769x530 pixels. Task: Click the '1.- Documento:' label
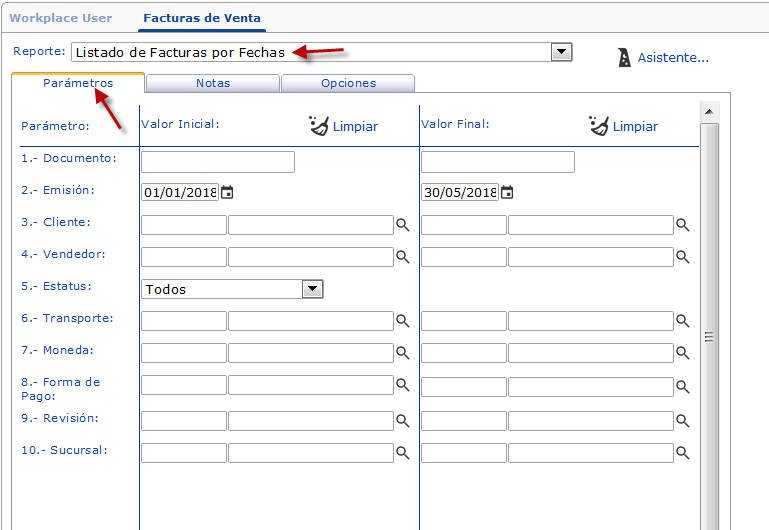pos(69,158)
